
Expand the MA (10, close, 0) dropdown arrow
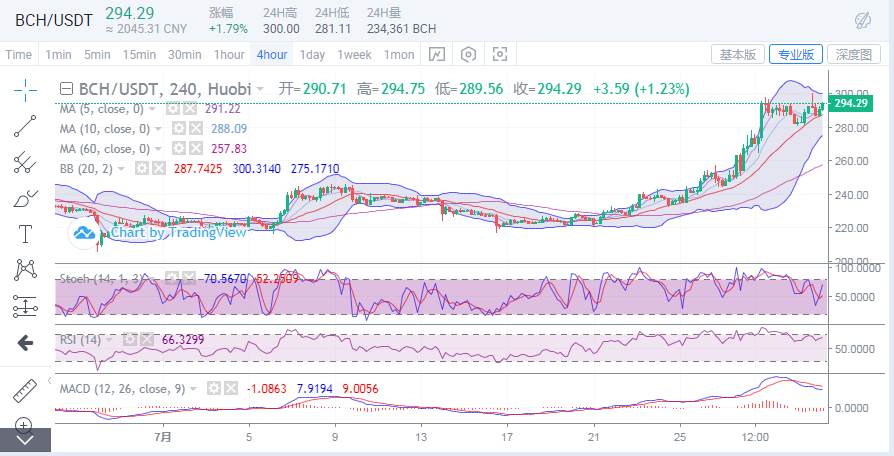[x=159, y=129]
